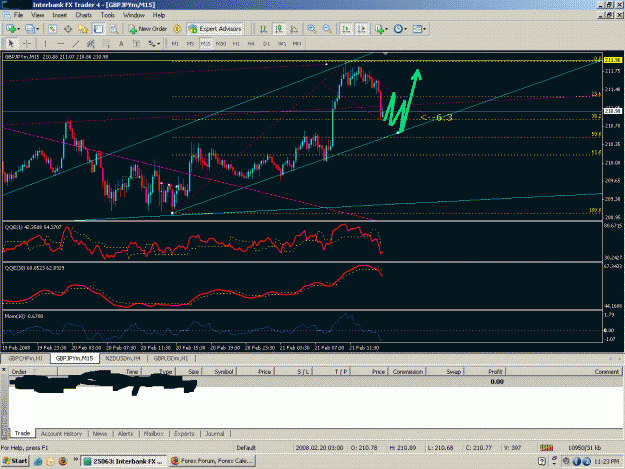Open the Charts menu

click(x=84, y=15)
